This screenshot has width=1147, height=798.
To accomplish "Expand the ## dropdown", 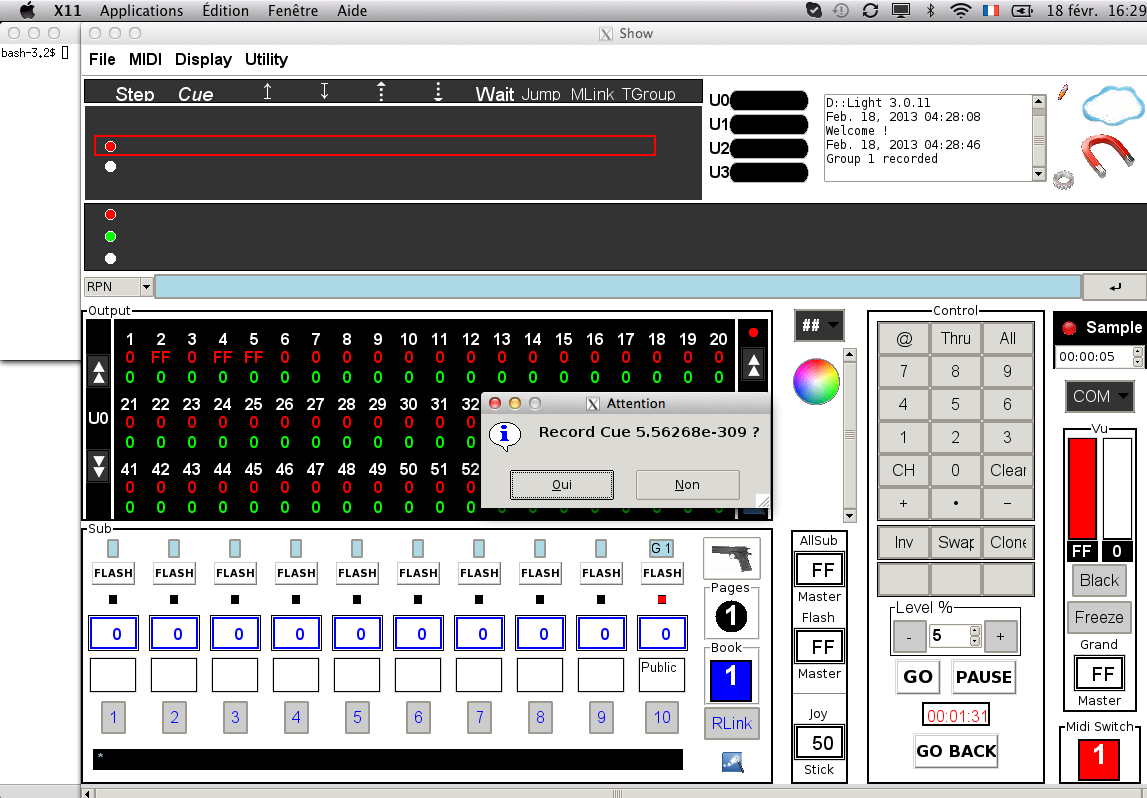I will pos(818,325).
